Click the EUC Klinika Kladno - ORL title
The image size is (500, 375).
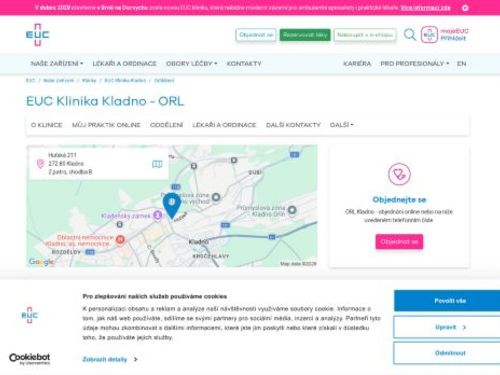click(105, 101)
